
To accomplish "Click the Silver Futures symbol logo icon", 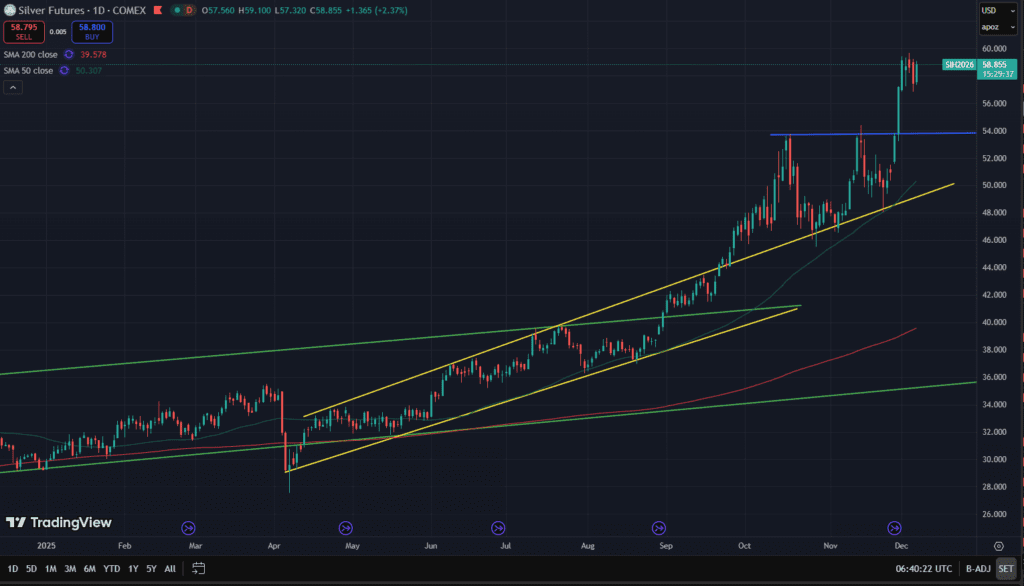I will tap(9, 10).
